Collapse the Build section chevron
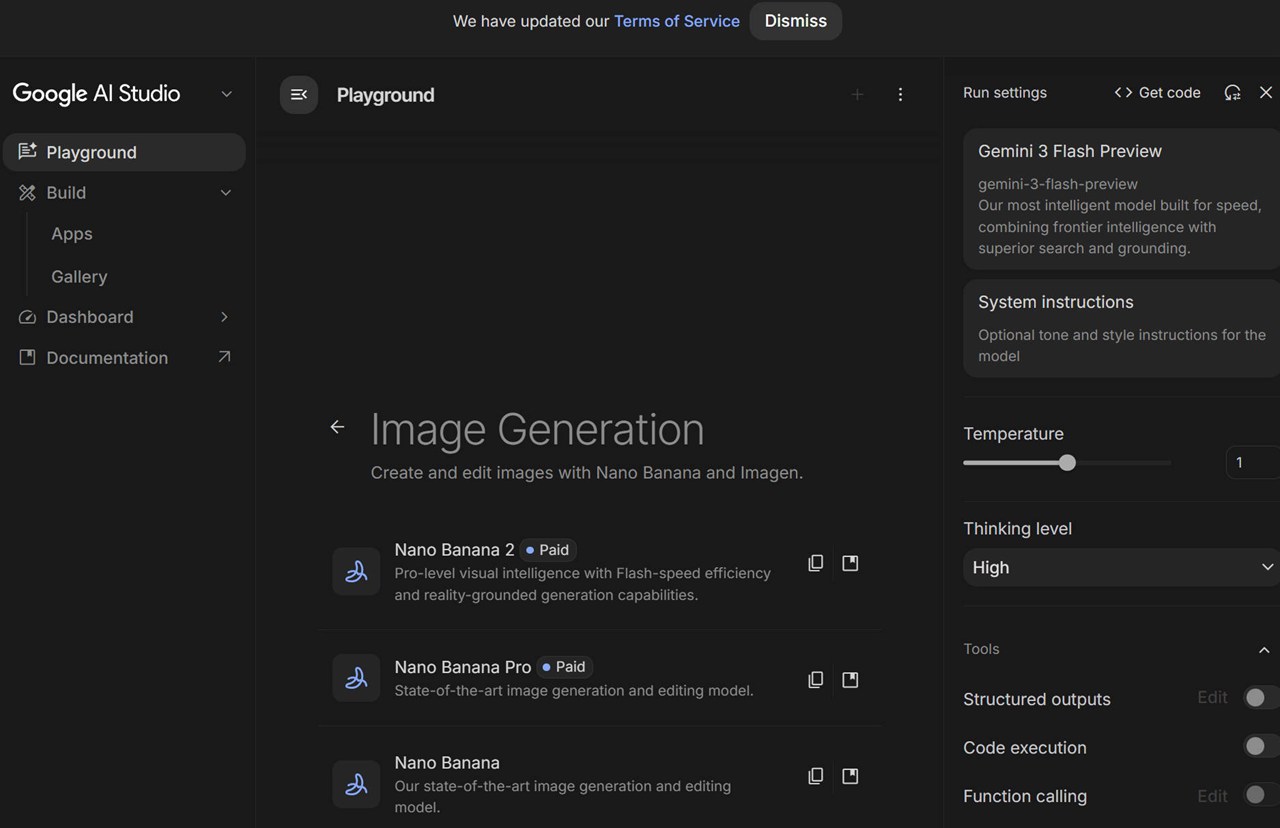Screen dimensions: 1280x828 [225, 193]
